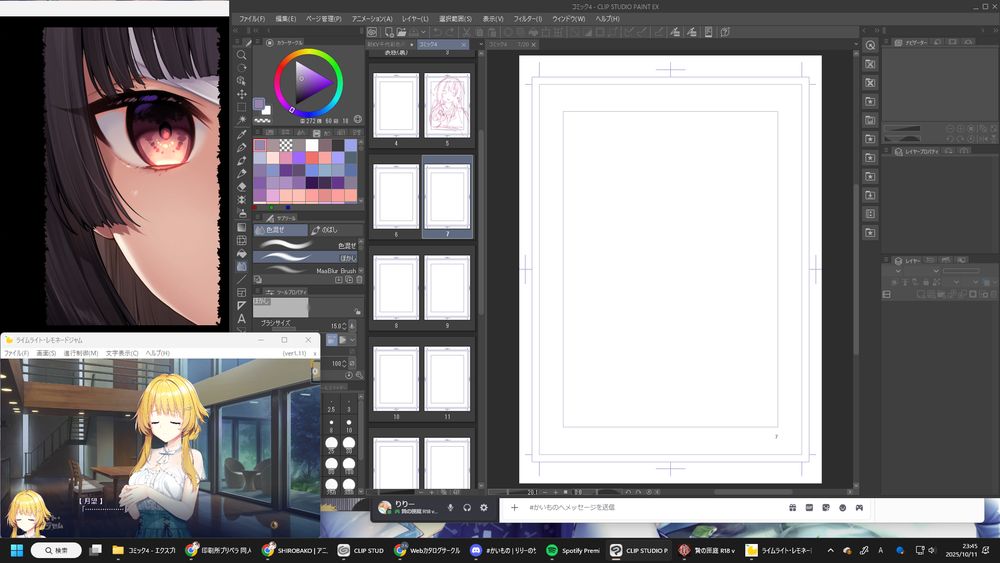
Task: Click the Open file folder icon
Action: coord(401,32)
